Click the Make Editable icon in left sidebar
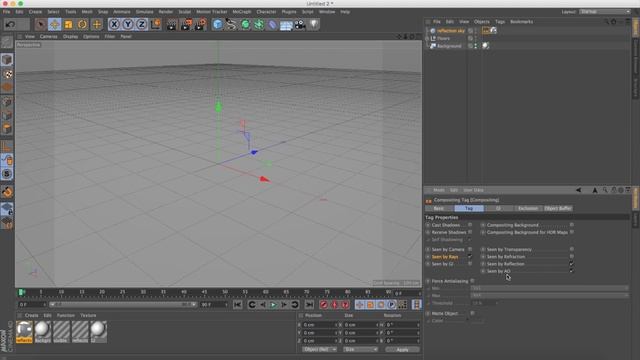640x360 pixels. [7, 42]
